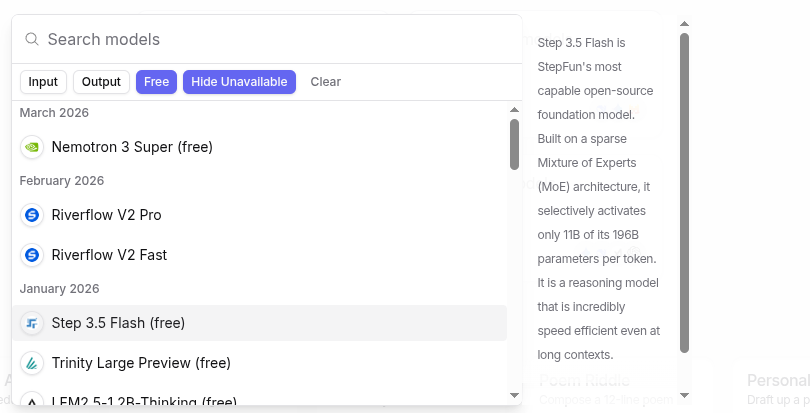The width and height of the screenshot is (810, 413).
Task: Toggle the Free filter off
Action: tap(156, 82)
